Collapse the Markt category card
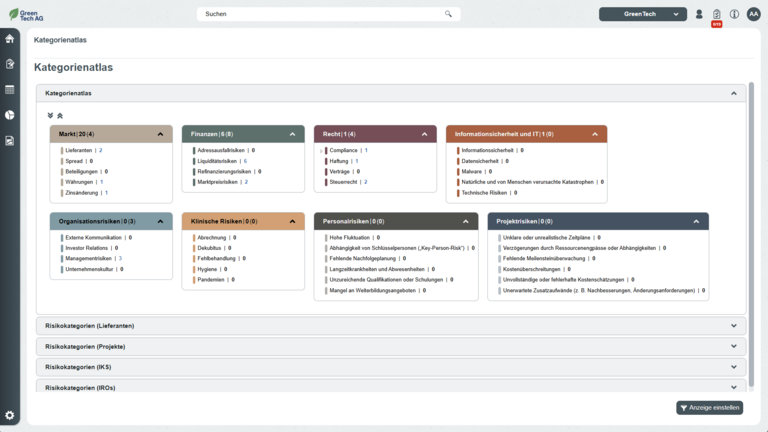Image resolution: width=768 pixels, height=432 pixels. point(160,134)
